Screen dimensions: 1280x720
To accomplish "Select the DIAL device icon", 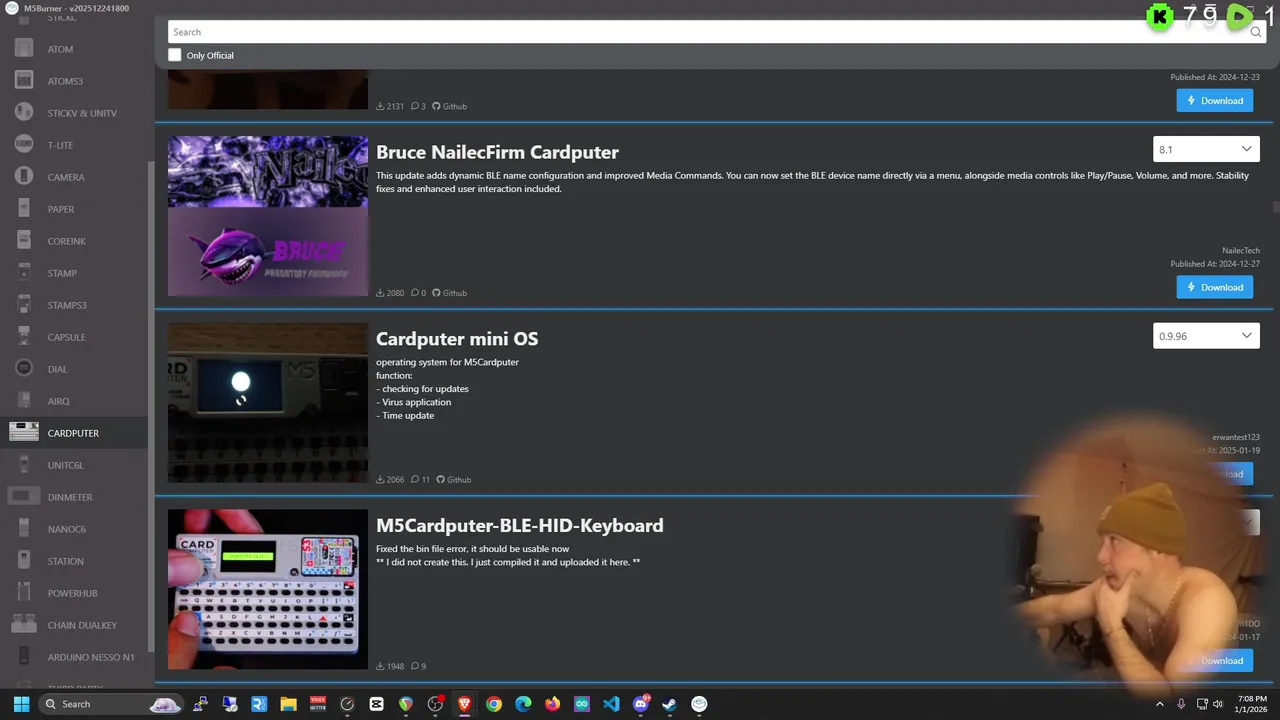I will [x=24, y=369].
